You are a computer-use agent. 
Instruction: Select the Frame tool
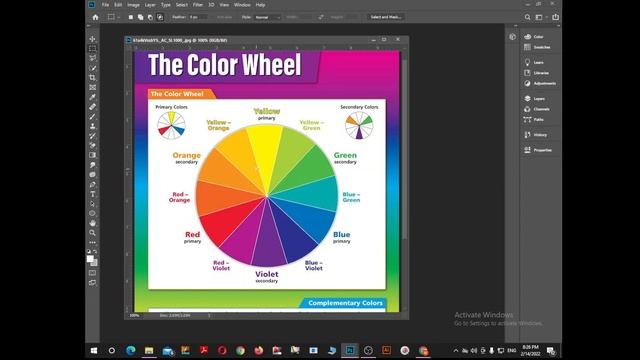pos(93,87)
